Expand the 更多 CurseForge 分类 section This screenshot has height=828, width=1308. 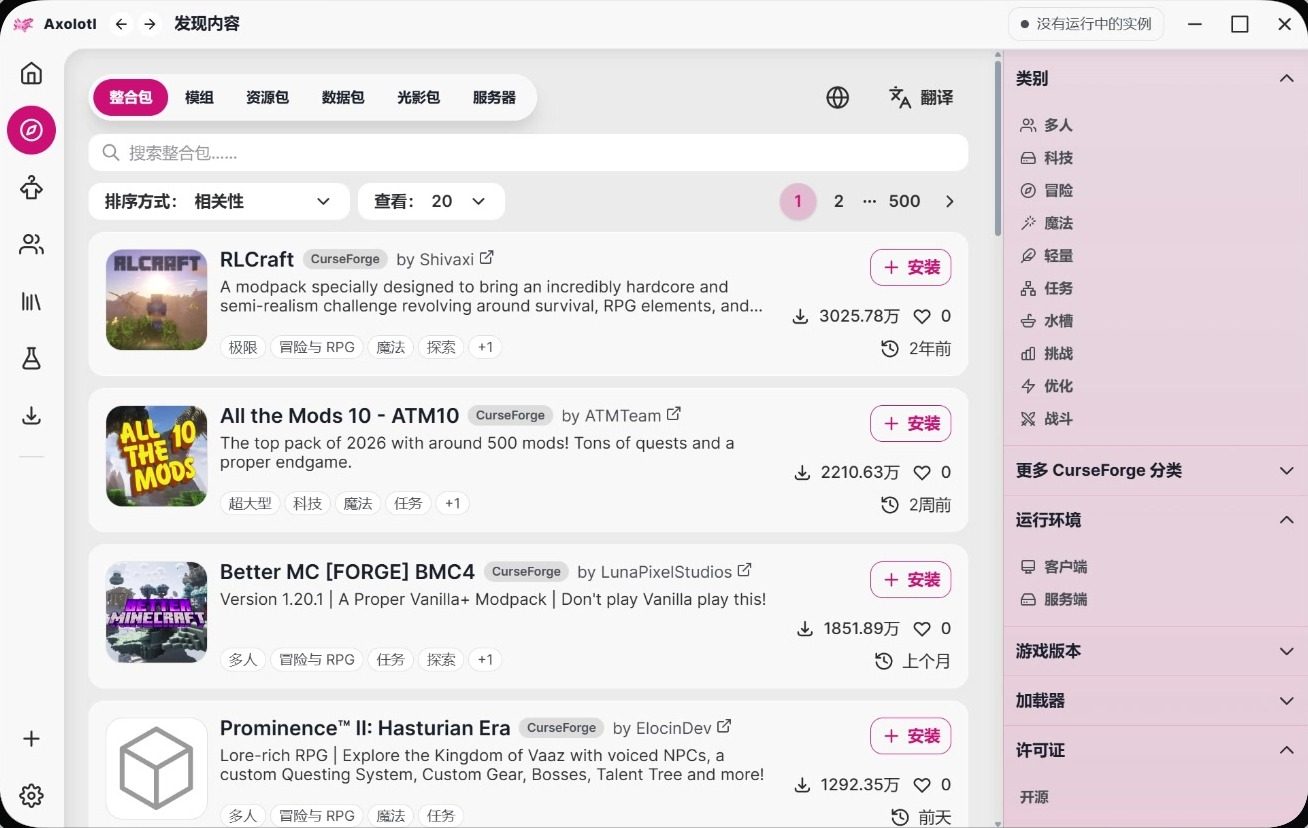click(1155, 470)
